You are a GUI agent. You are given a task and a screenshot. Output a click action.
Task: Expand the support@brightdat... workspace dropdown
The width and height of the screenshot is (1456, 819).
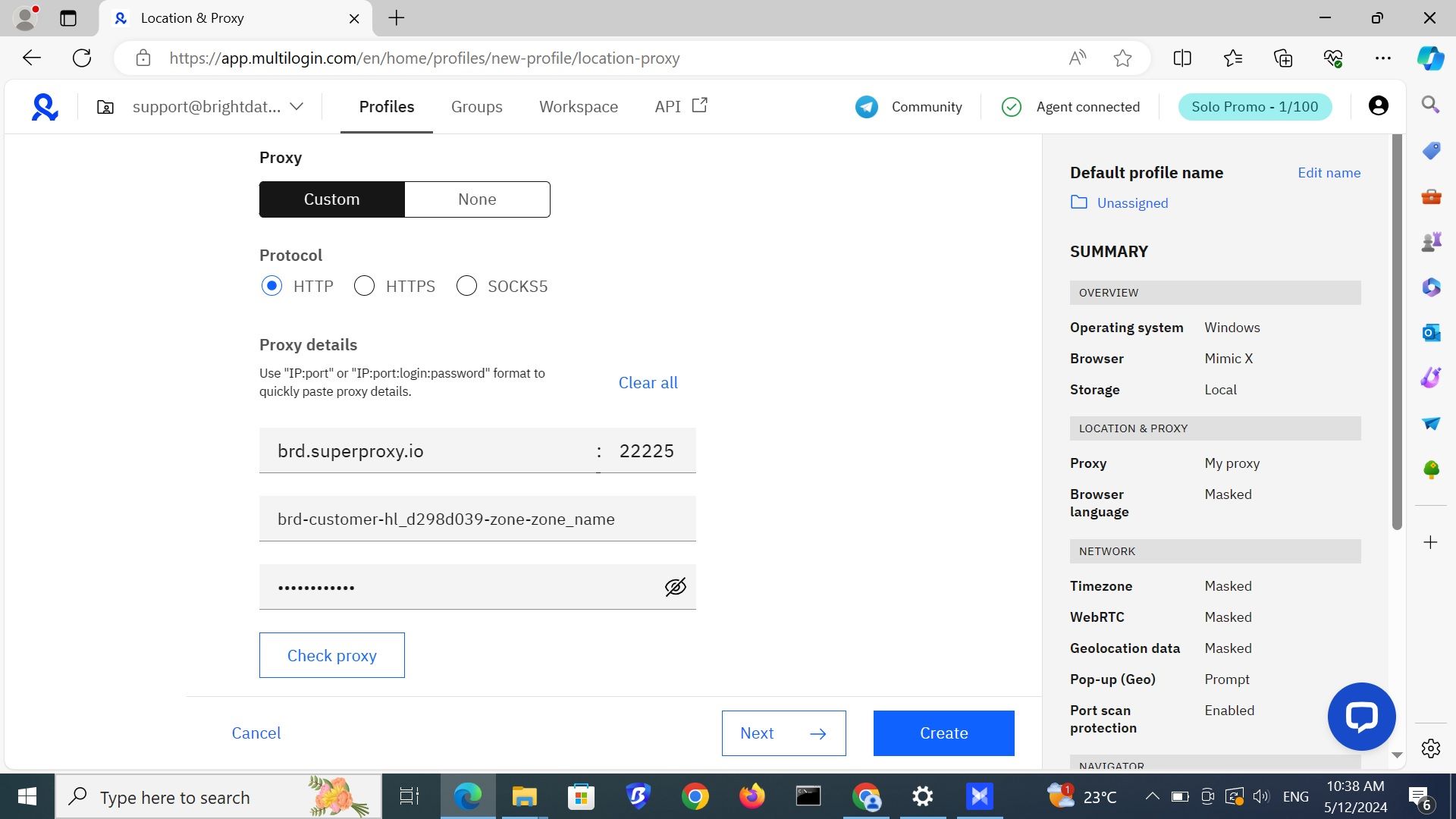(x=297, y=107)
